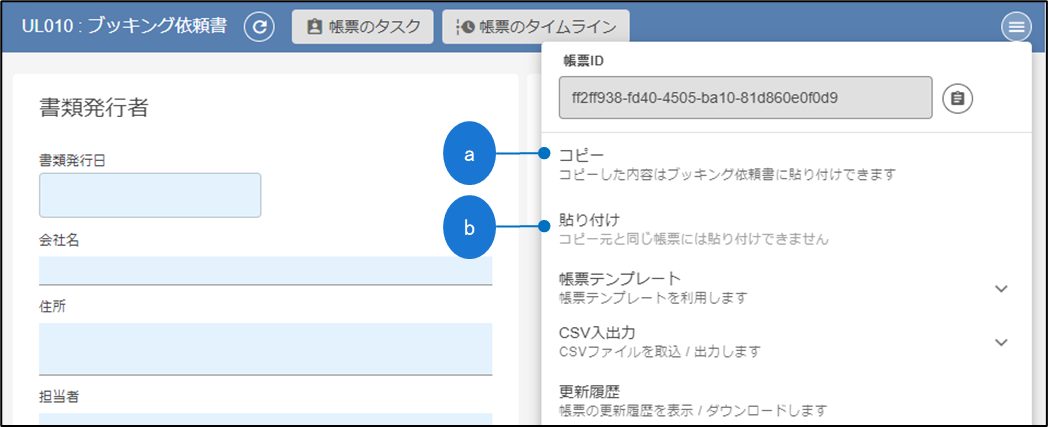This screenshot has height=427, width=1048.
Task: Click the UL010 : ブッキング依頼書 title
Action: click(126, 27)
